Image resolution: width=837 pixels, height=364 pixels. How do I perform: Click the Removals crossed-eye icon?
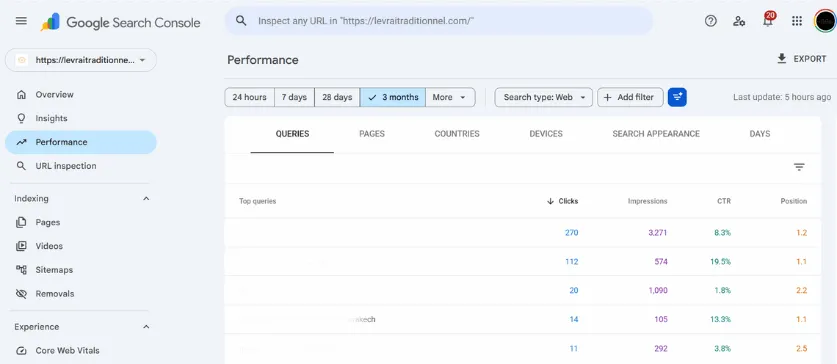[21, 294]
